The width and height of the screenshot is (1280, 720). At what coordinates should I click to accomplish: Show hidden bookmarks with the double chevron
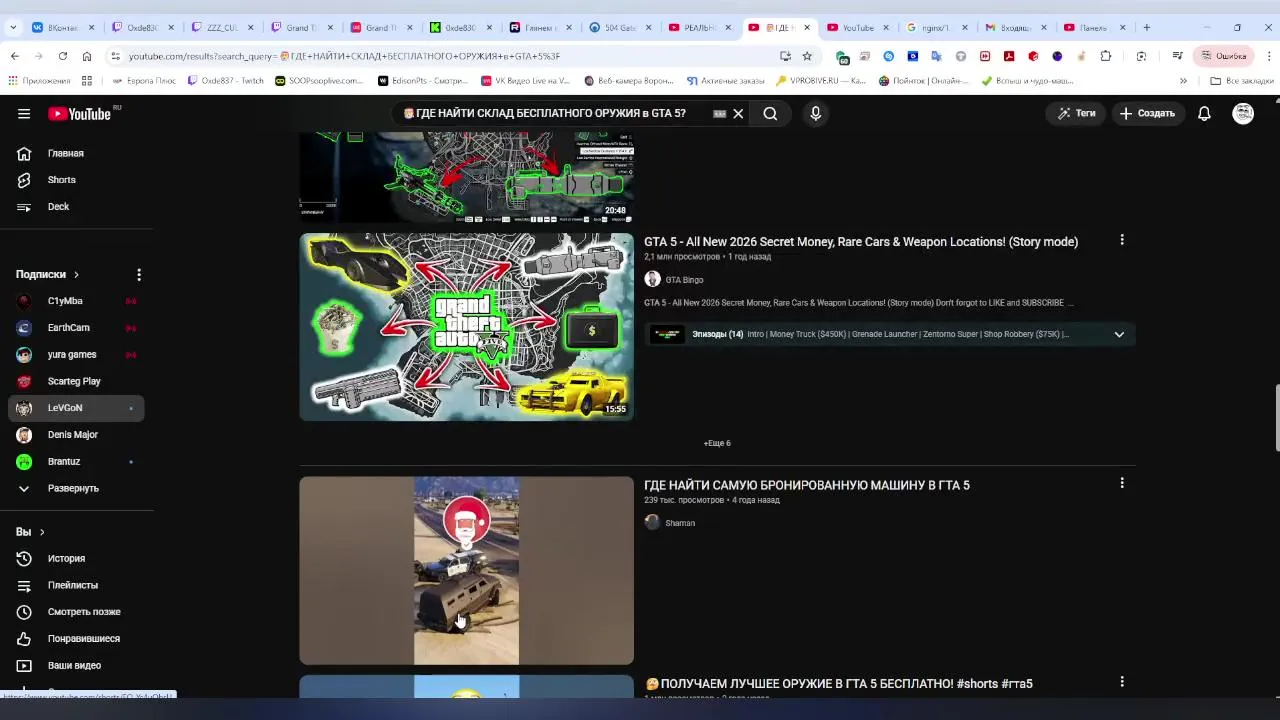tap(1183, 80)
